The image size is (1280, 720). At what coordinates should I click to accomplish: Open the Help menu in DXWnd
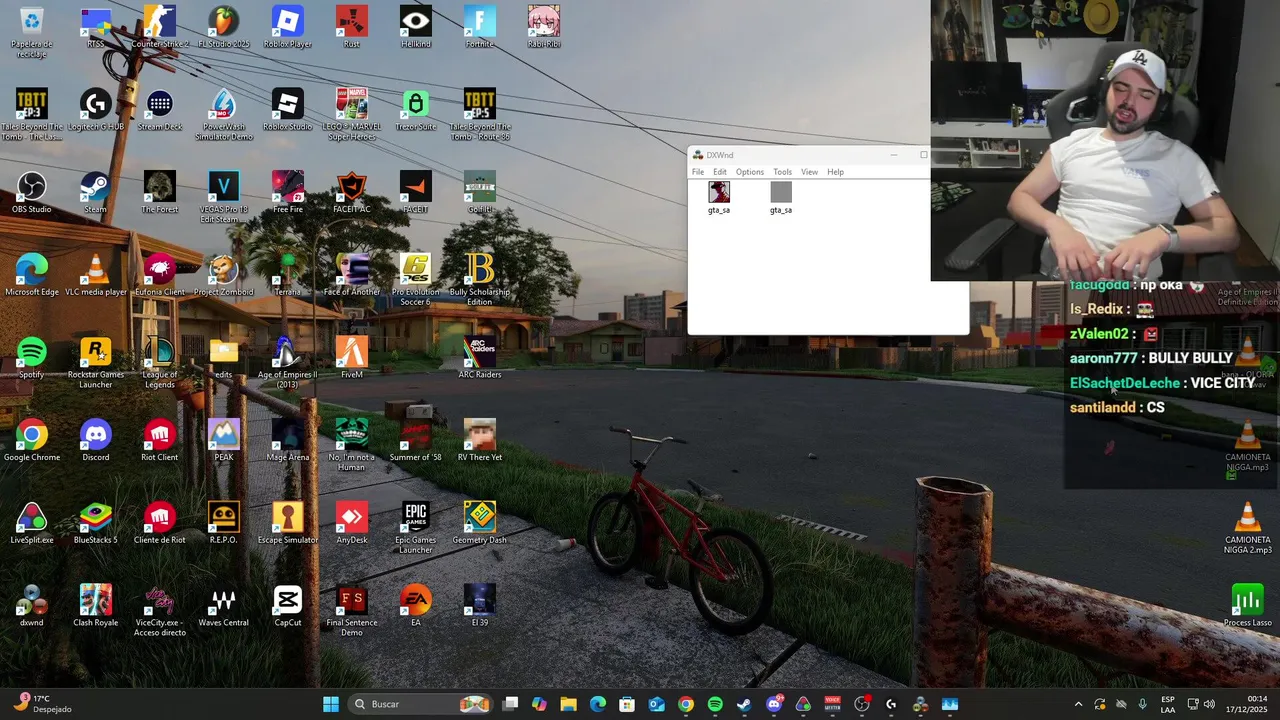835,172
